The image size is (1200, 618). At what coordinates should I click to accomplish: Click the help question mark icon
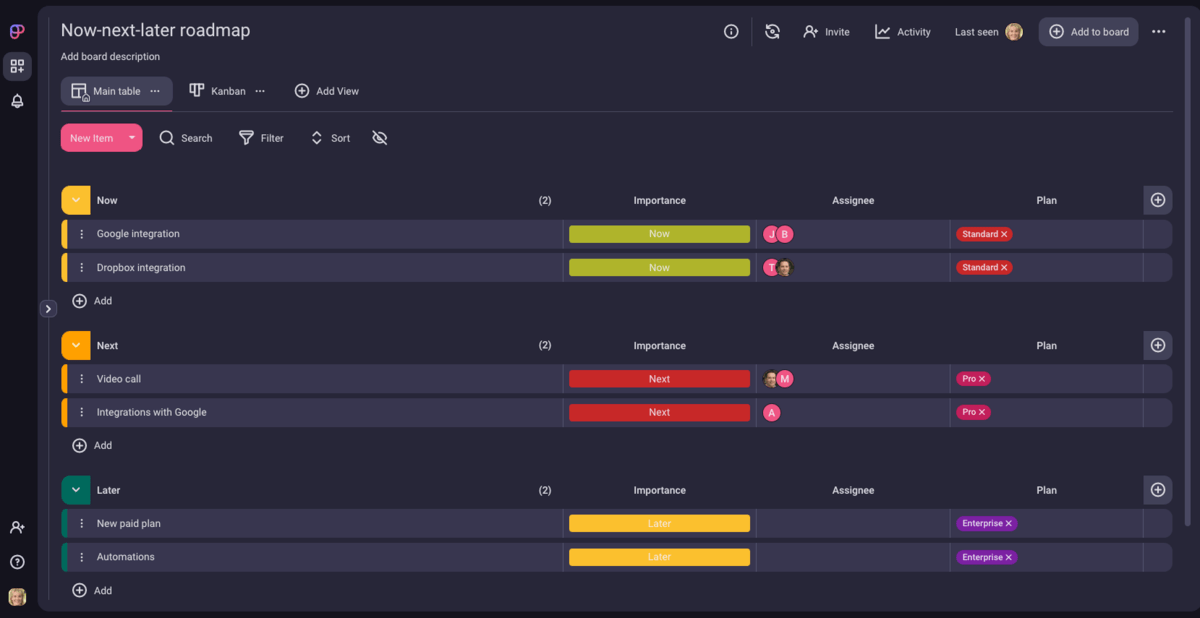click(16, 562)
